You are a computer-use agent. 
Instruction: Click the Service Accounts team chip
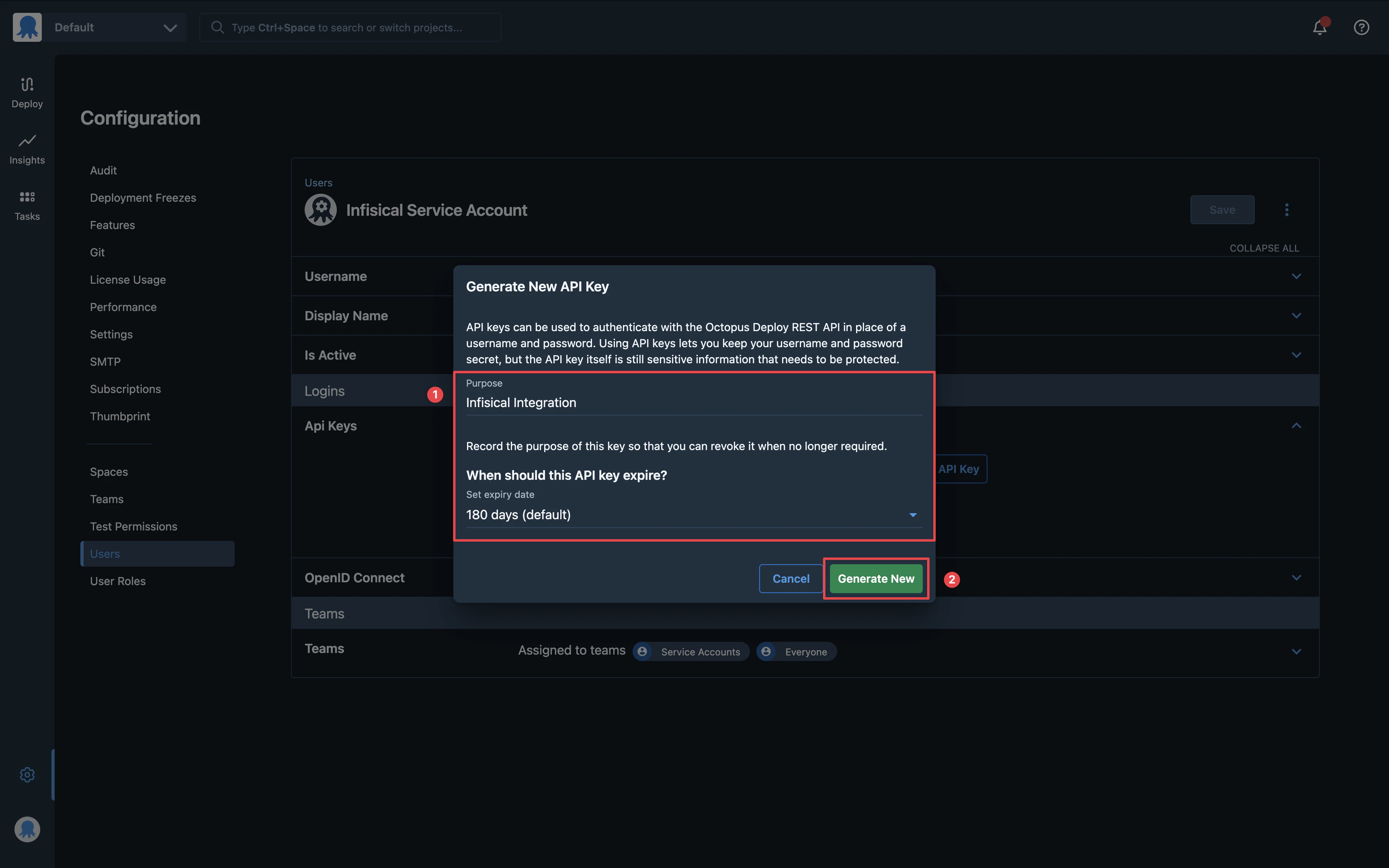pos(691,651)
